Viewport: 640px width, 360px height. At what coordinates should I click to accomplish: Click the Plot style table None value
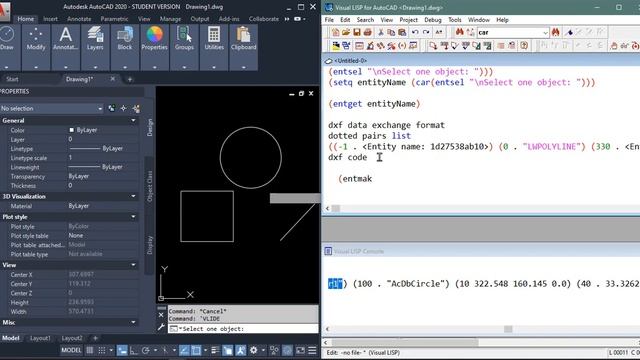(76, 236)
